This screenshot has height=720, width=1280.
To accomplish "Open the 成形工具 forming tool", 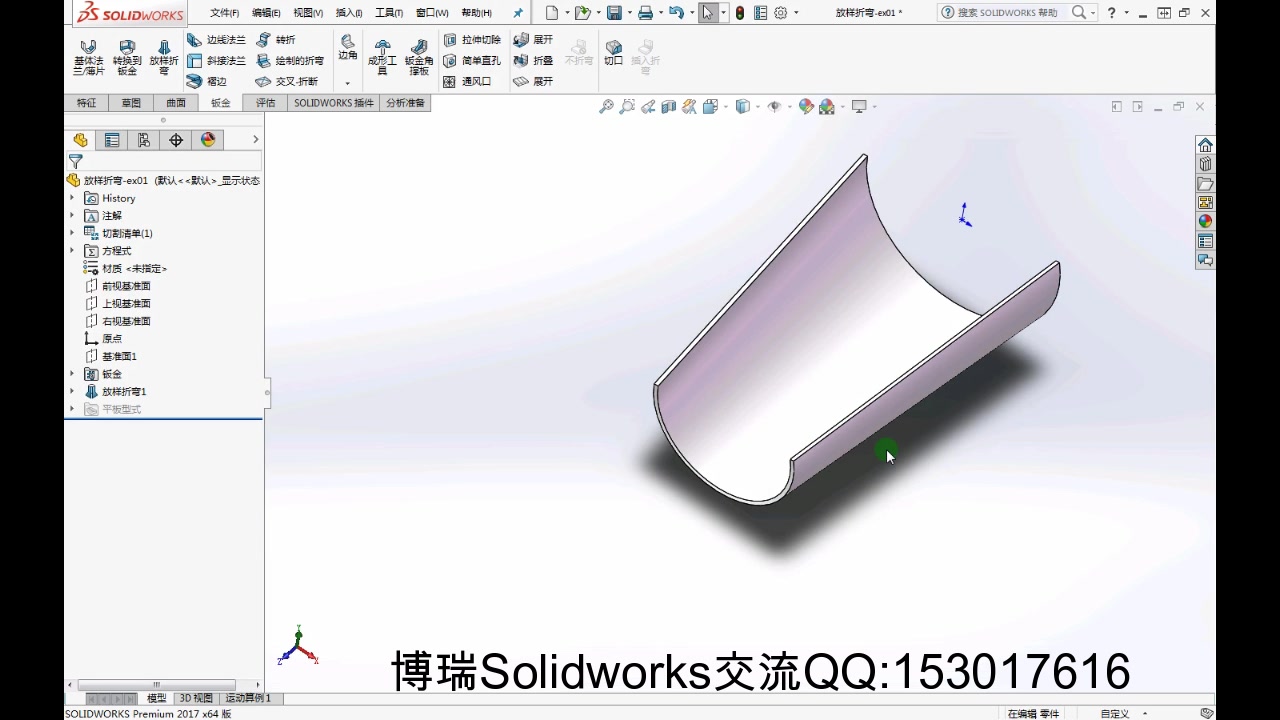I will [382, 58].
